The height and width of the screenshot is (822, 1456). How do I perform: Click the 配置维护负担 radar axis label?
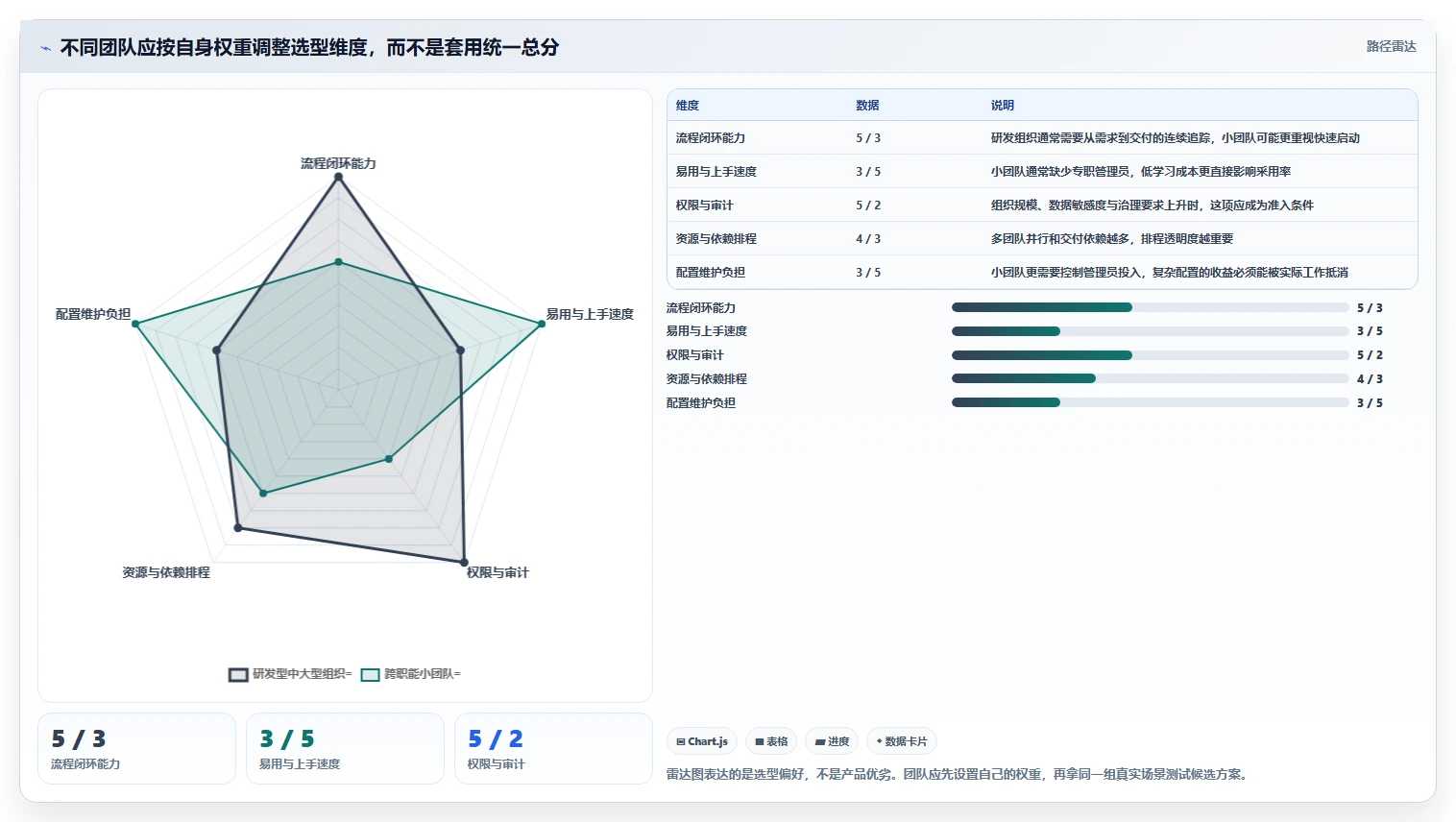pos(93,314)
